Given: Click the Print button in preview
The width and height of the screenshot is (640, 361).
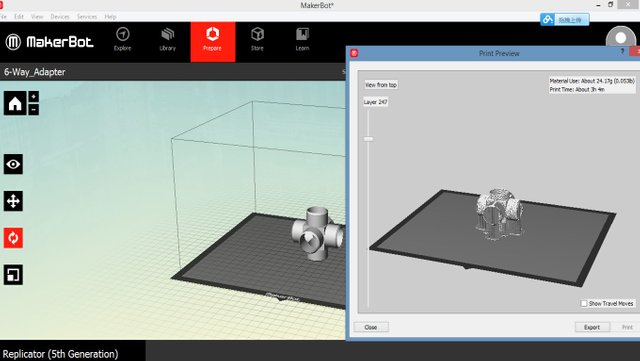Looking at the screenshot, I should pyautogui.click(x=627, y=327).
